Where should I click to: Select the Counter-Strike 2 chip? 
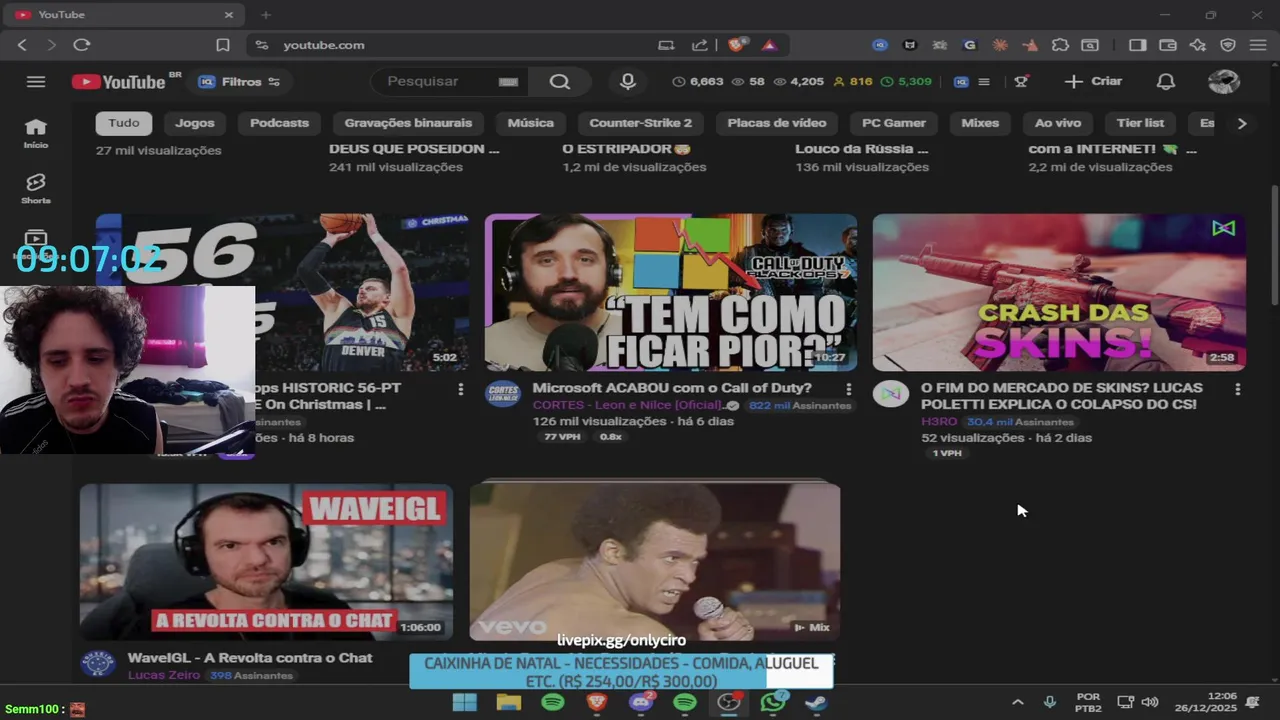coord(640,123)
